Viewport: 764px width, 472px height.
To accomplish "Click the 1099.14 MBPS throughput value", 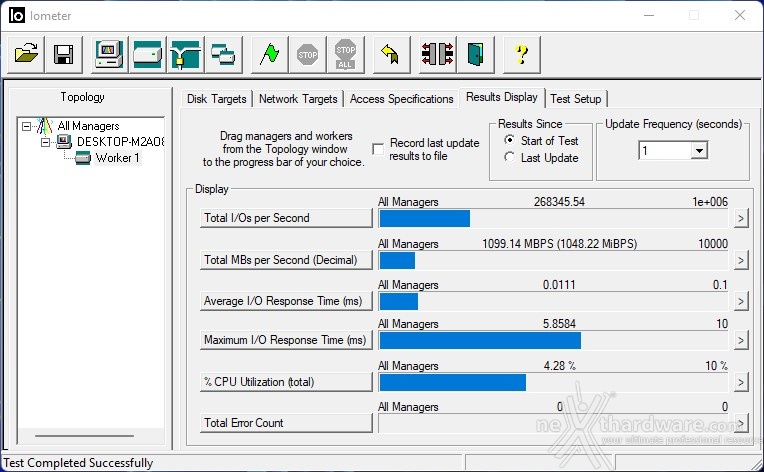I will click(559, 244).
